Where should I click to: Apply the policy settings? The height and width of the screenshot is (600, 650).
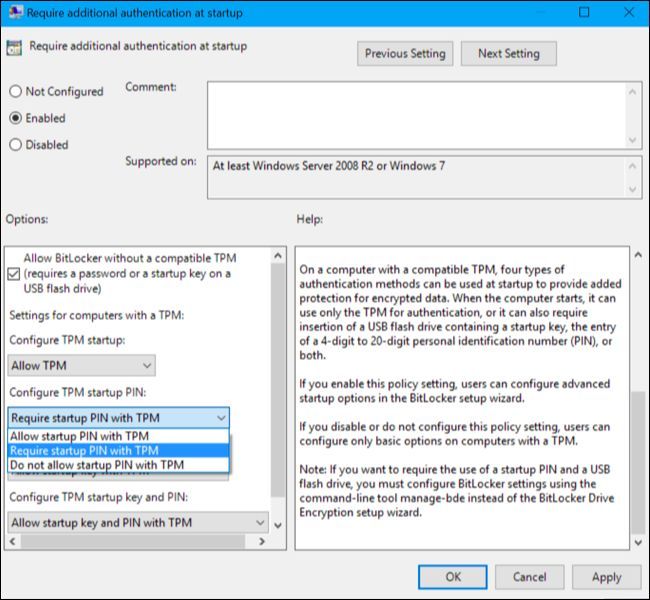tap(606, 577)
